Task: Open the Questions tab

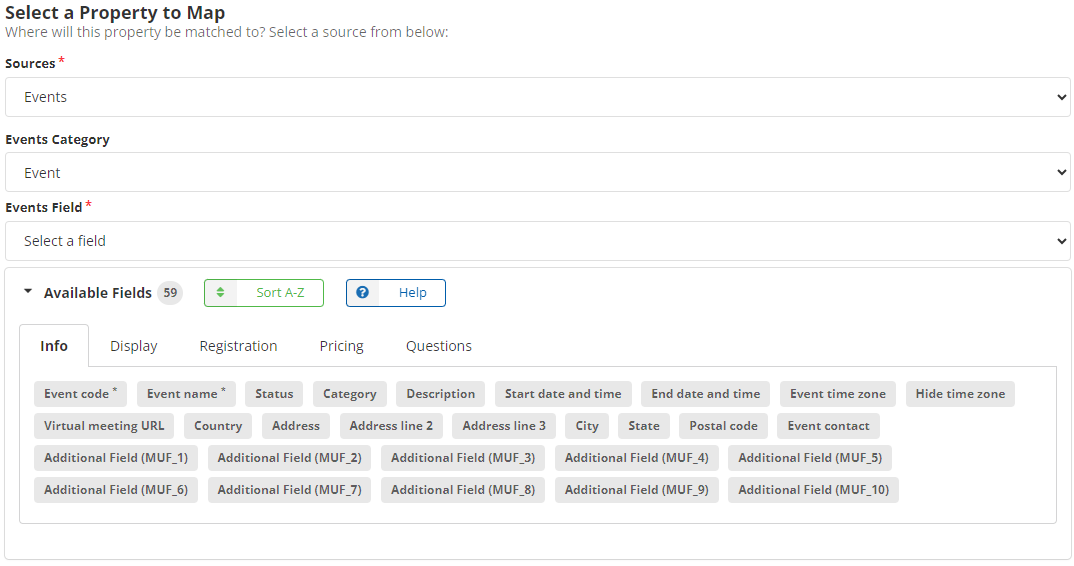Action: click(439, 346)
